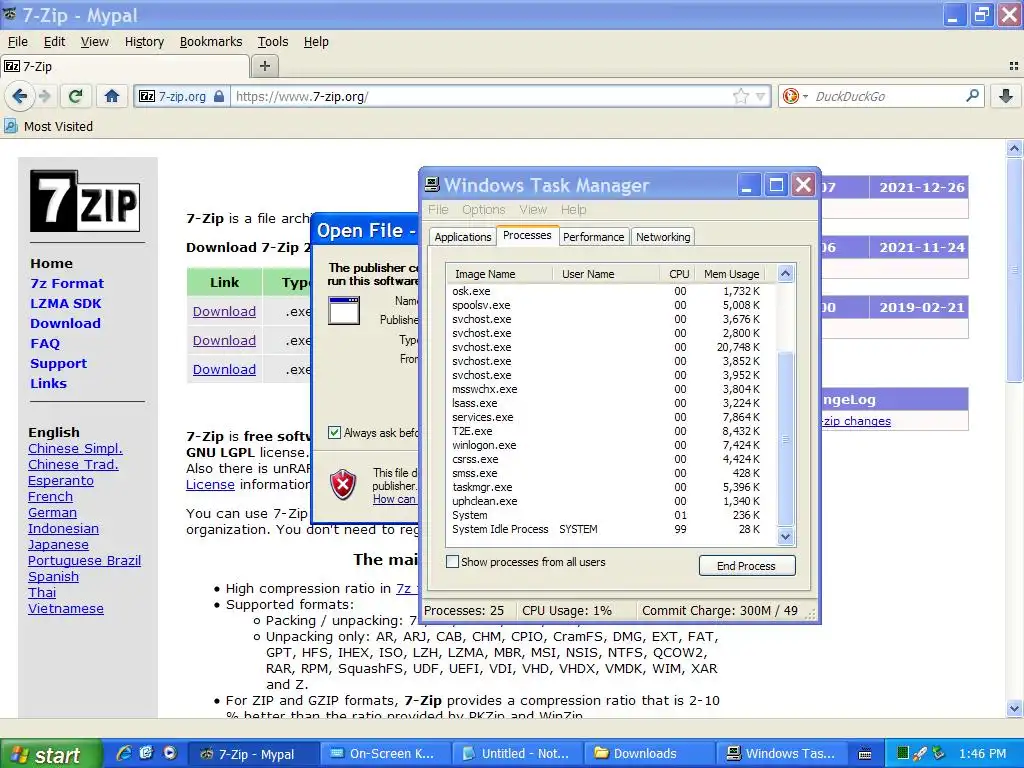The height and width of the screenshot is (768, 1024).
Task: Open Task Manager View menu
Action: click(533, 210)
